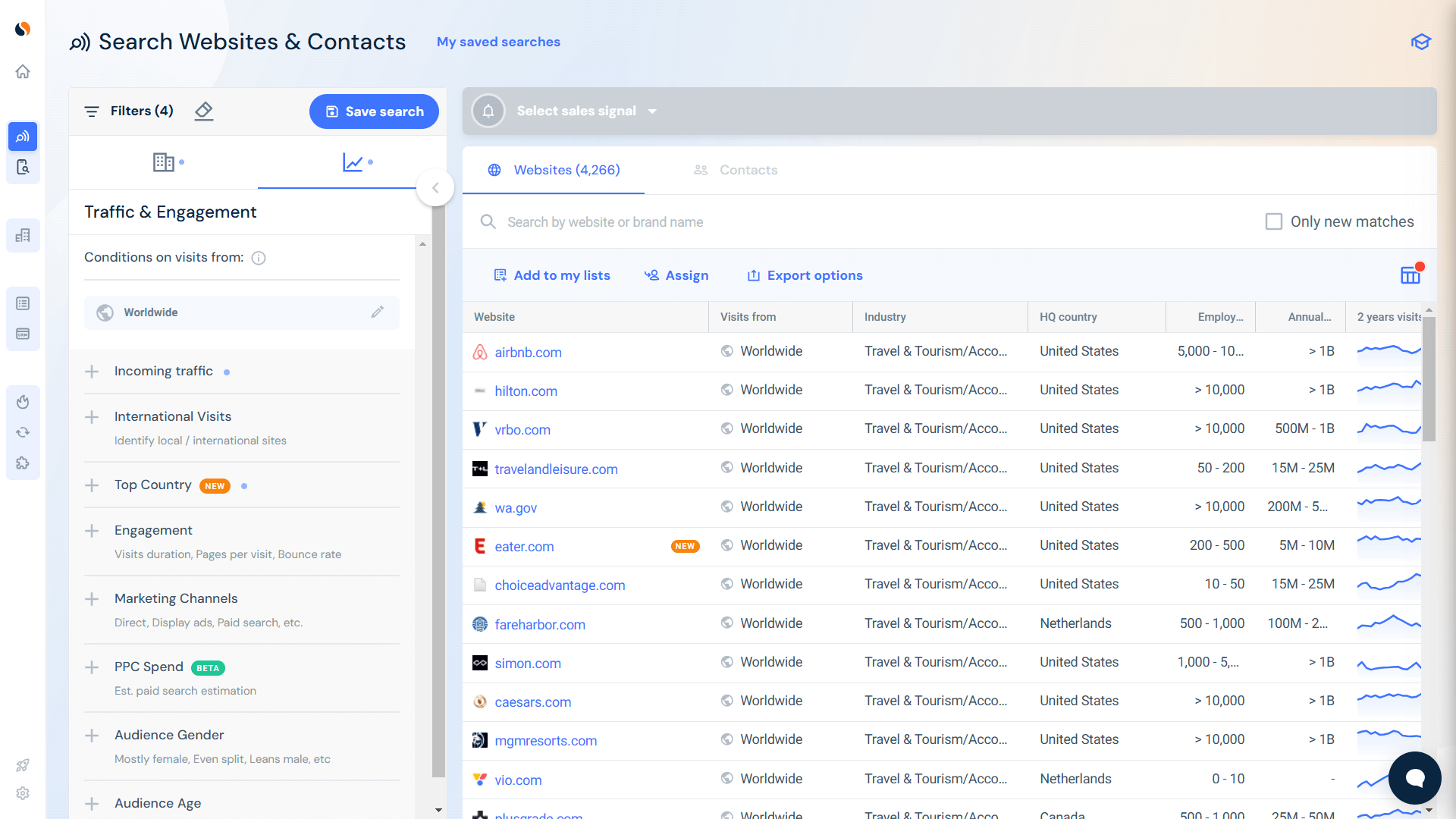Edit Worldwide with the pencil icon
This screenshot has width=1456, height=819.
tap(378, 312)
